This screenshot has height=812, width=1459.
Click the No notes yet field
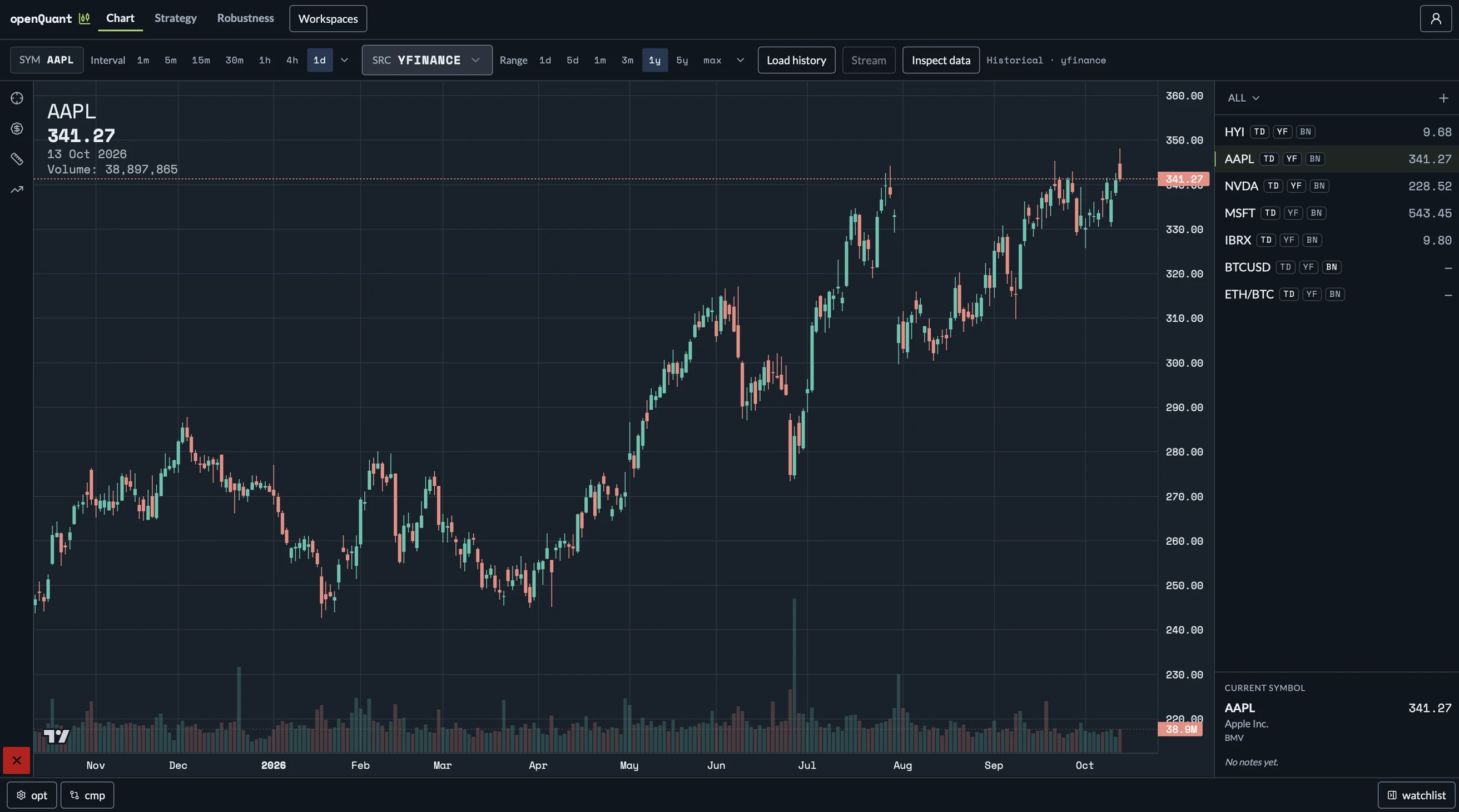coord(1252,762)
